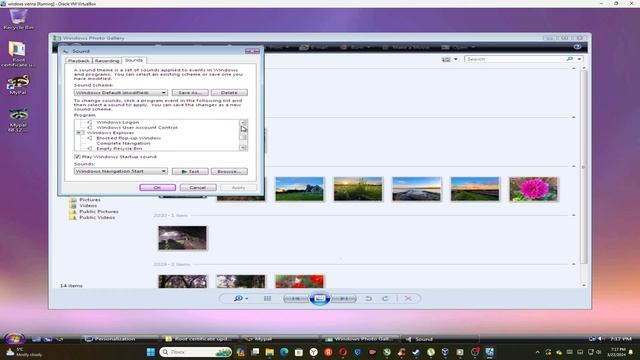This screenshot has height=360, width=640.
Task: Go to previous photo in Photo Gallery
Action: (296, 299)
